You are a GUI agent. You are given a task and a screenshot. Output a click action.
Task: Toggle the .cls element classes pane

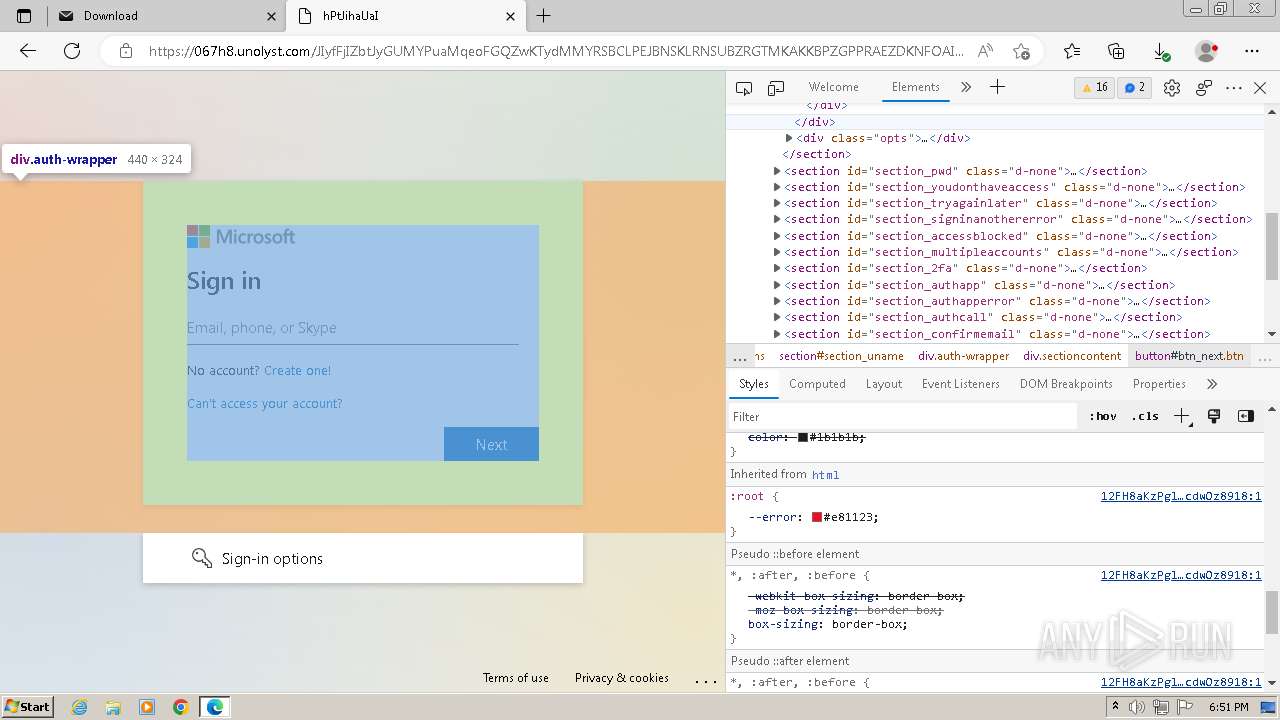point(1145,416)
